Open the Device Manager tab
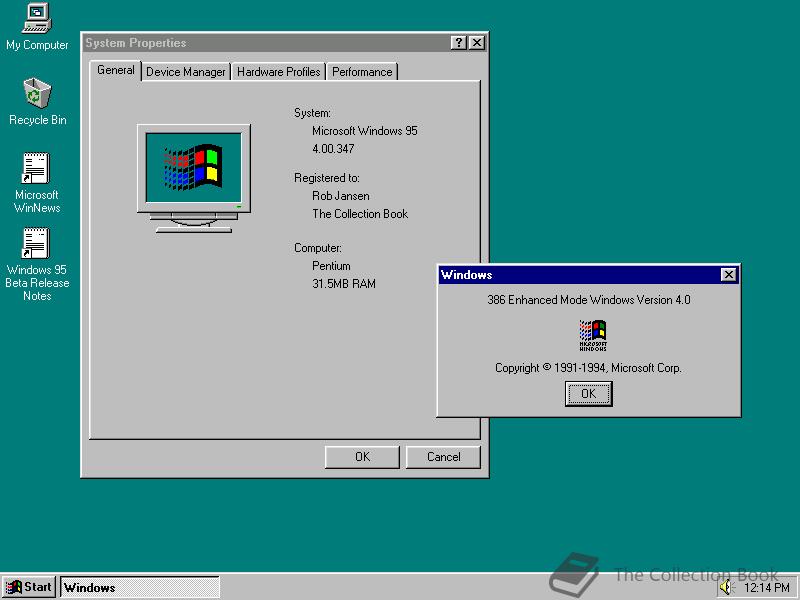This screenshot has width=800, height=600. 186,72
